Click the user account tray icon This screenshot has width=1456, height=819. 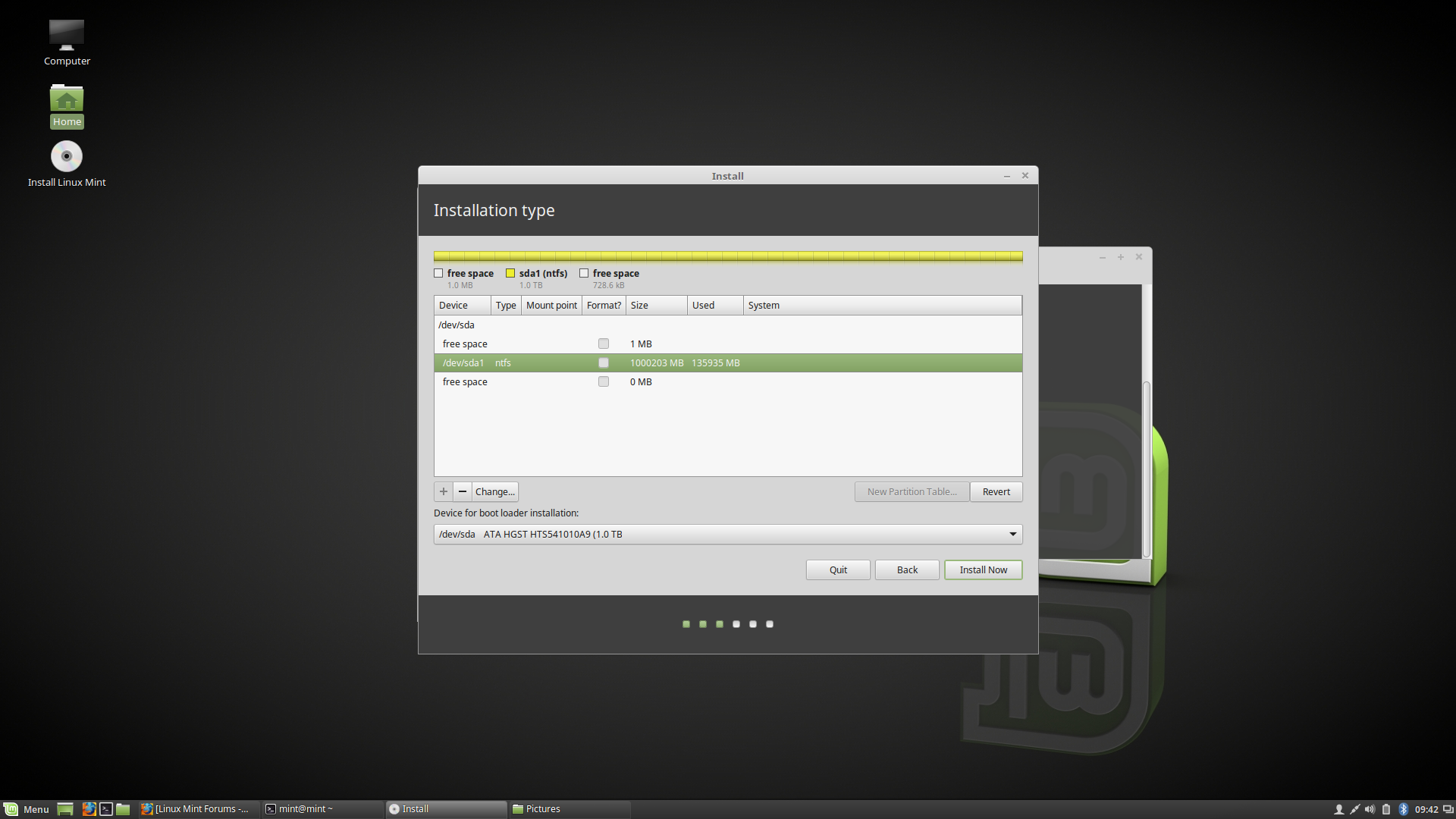(x=1338, y=809)
